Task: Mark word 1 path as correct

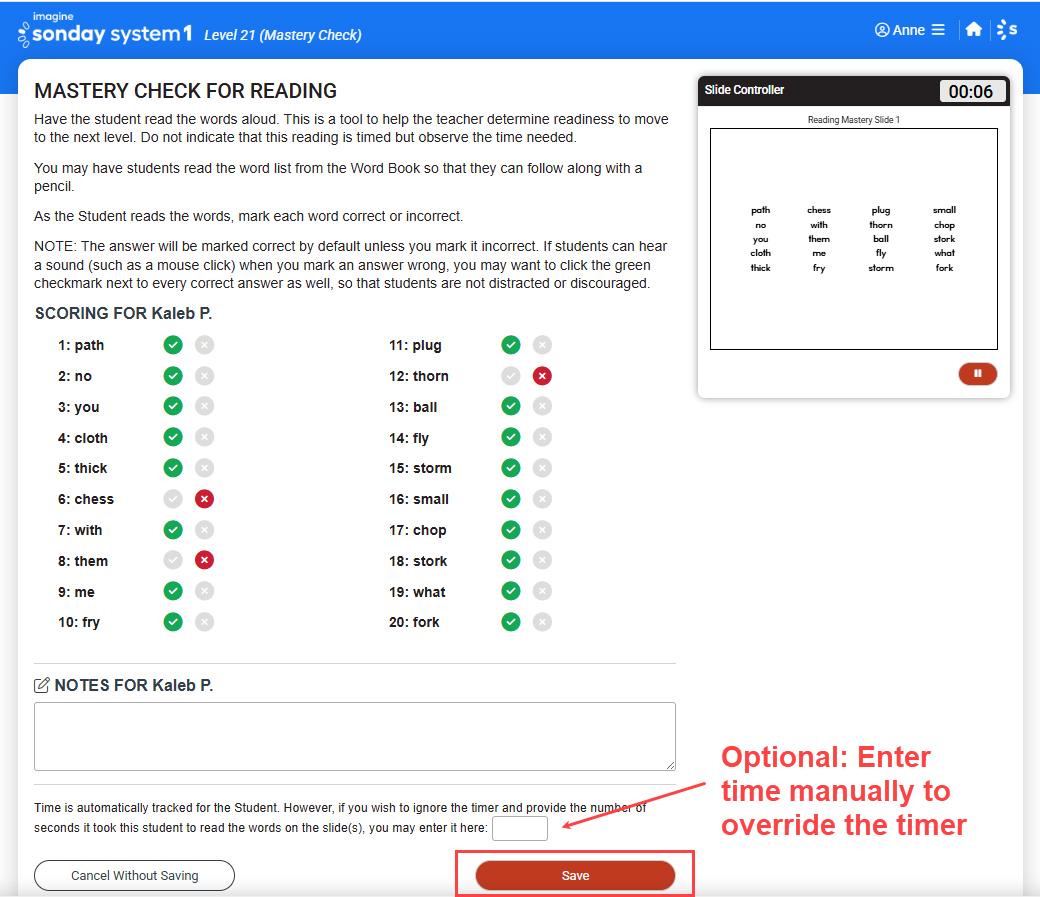Action: (173, 345)
